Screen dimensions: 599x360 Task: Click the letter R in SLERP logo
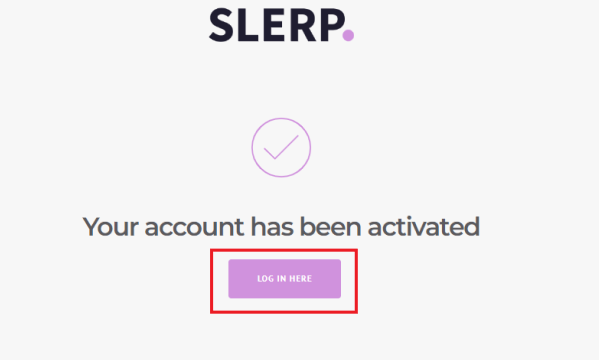click(x=303, y=25)
